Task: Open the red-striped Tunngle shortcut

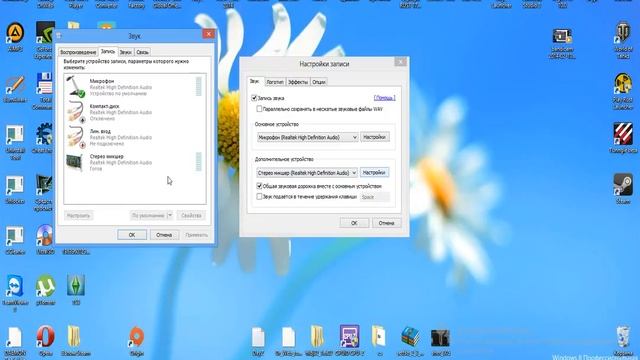Action: tap(623, 134)
